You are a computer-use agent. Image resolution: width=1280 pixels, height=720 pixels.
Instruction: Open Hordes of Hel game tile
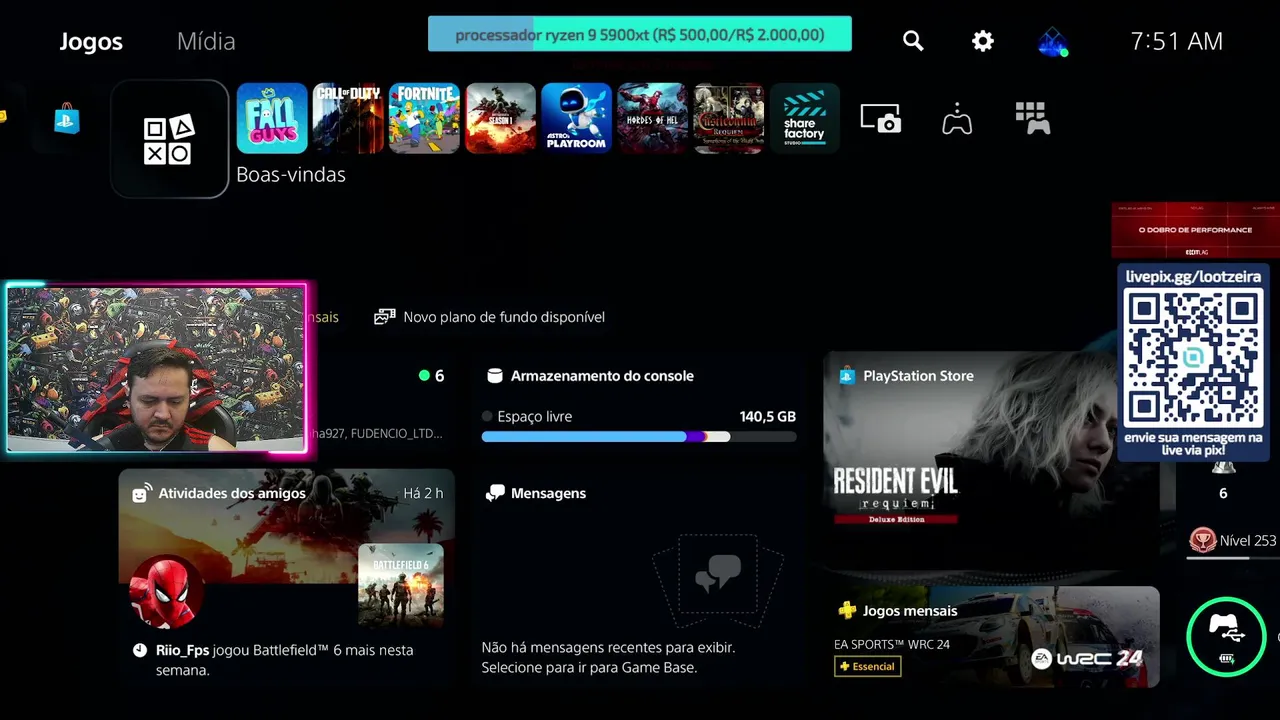pos(652,118)
